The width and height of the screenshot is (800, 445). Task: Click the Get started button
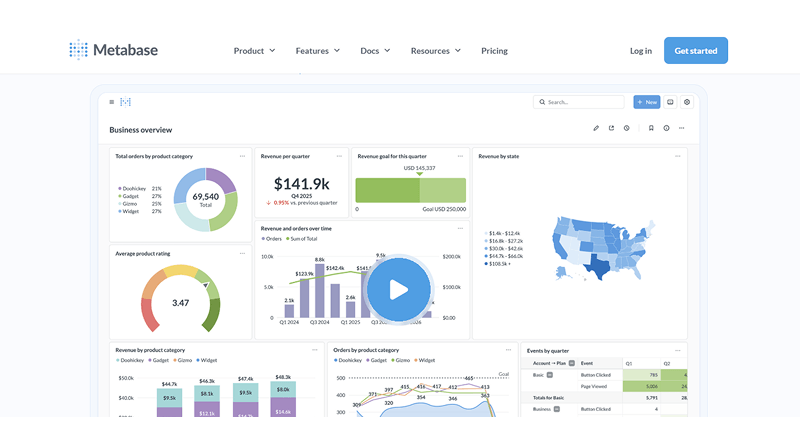coord(695,51)
